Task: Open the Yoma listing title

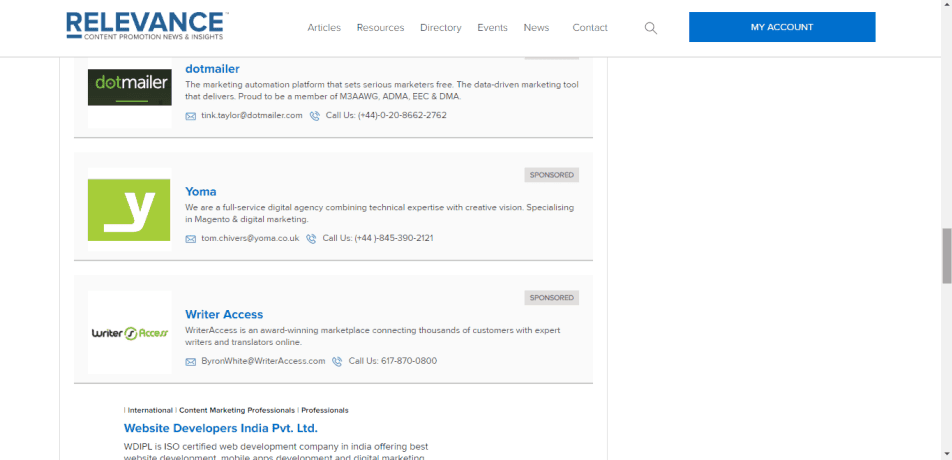Action: coord(201,192)
